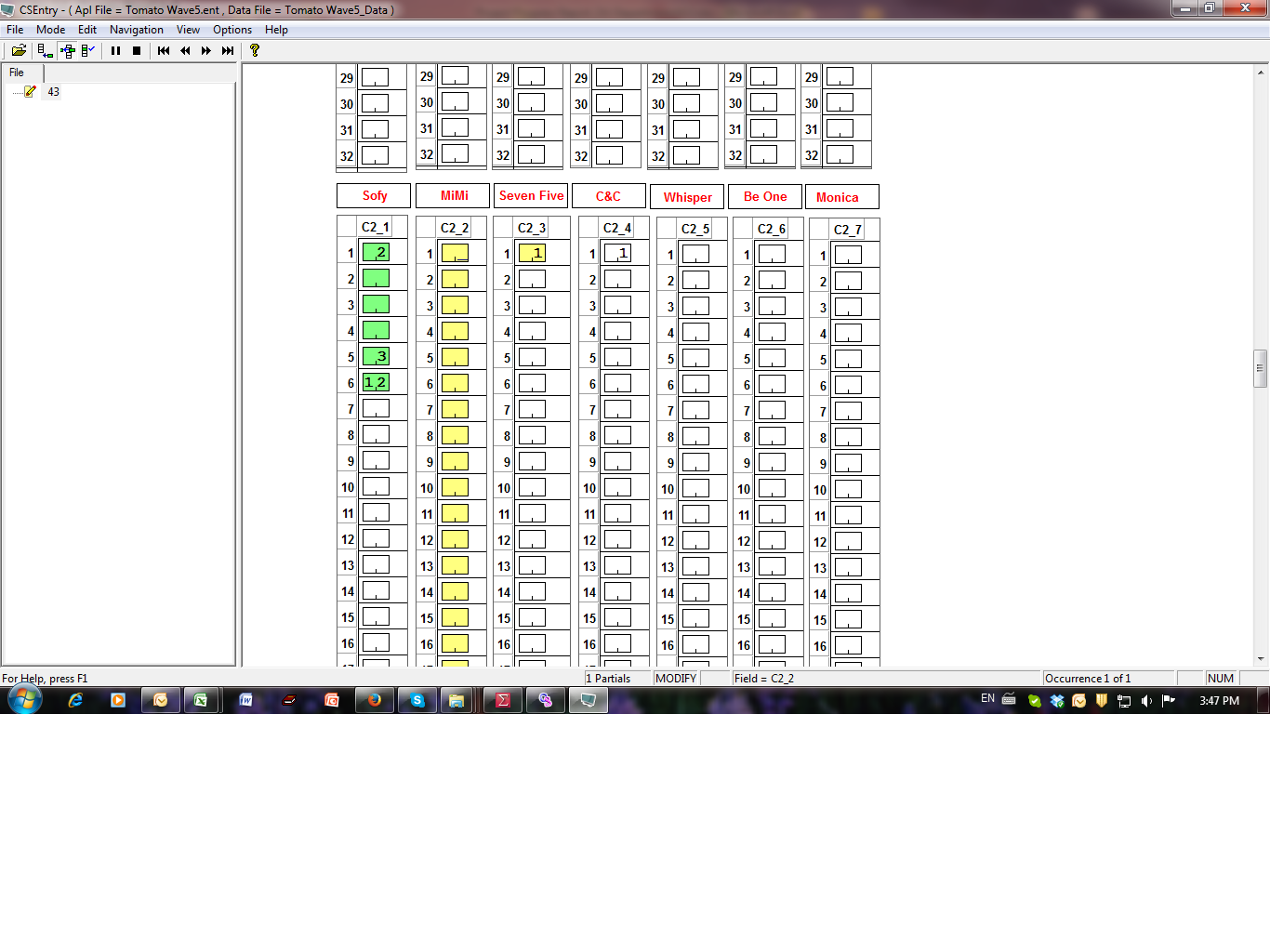Click 'Field = C2_2' in status bar
The height and width of the screenshot is (952, 1270).
[764, 679]
